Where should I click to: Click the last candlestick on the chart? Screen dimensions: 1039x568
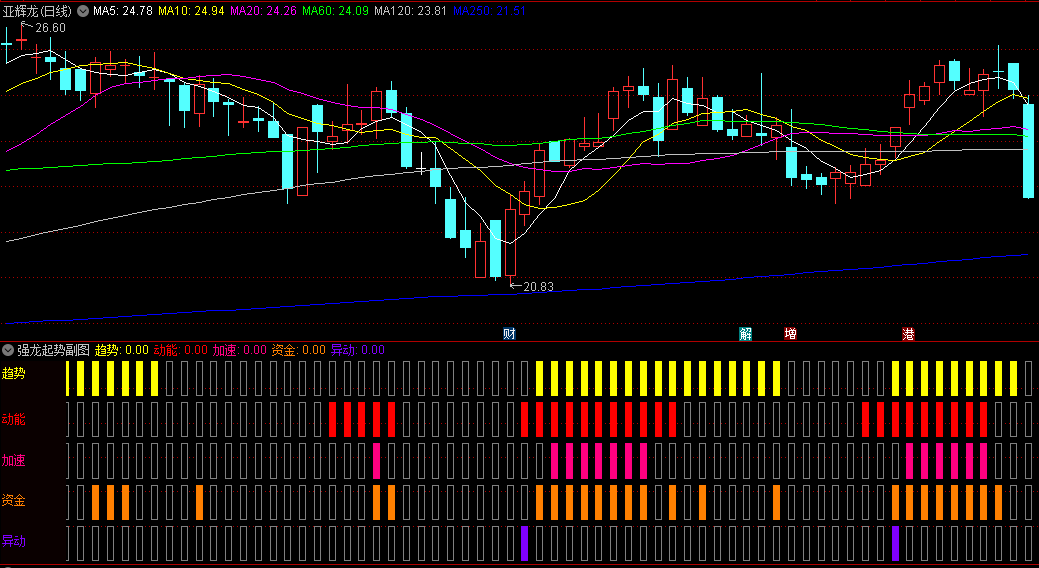(x=1028, y=150)
